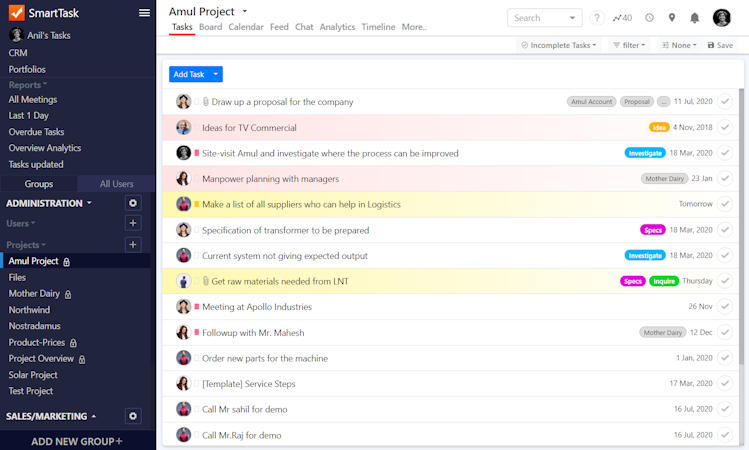The image size is (749, 450).
Task: Mark 'Draw up a proposal' task complete
Action: point(725,101)
